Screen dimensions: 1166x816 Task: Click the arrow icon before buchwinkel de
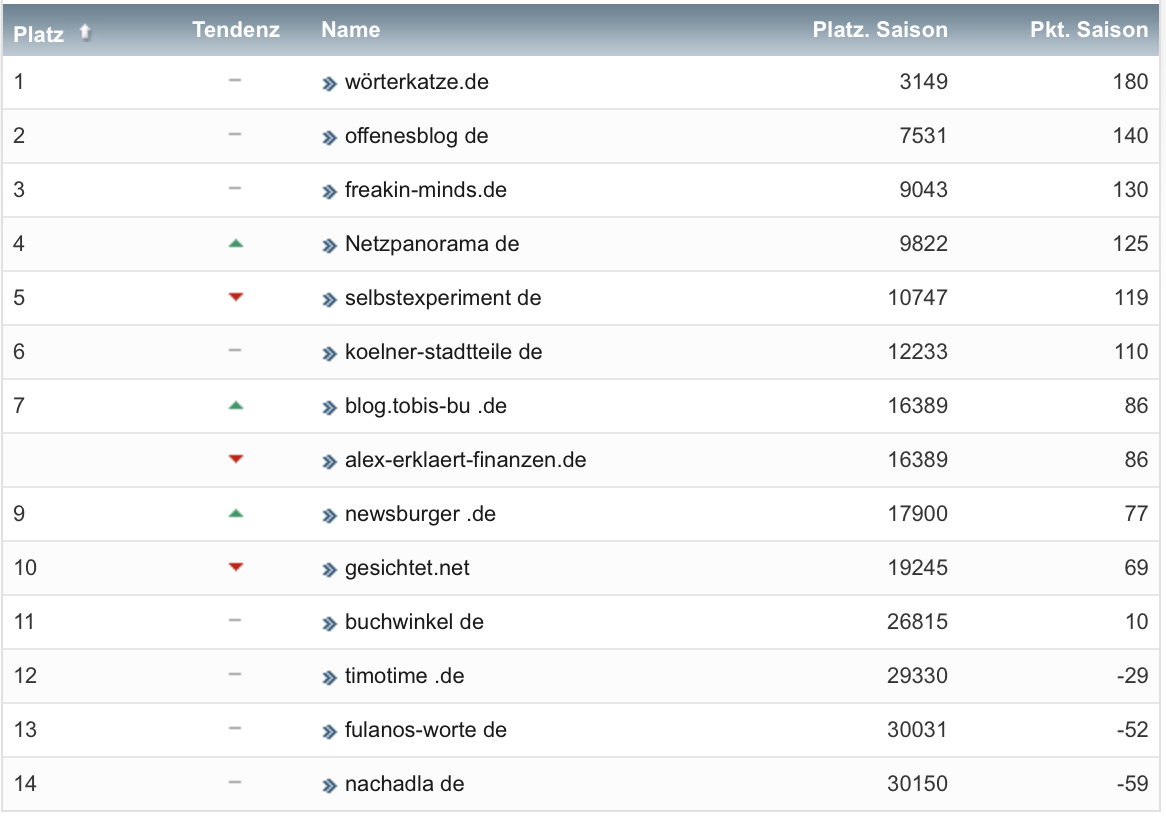(x=329, y=624)
